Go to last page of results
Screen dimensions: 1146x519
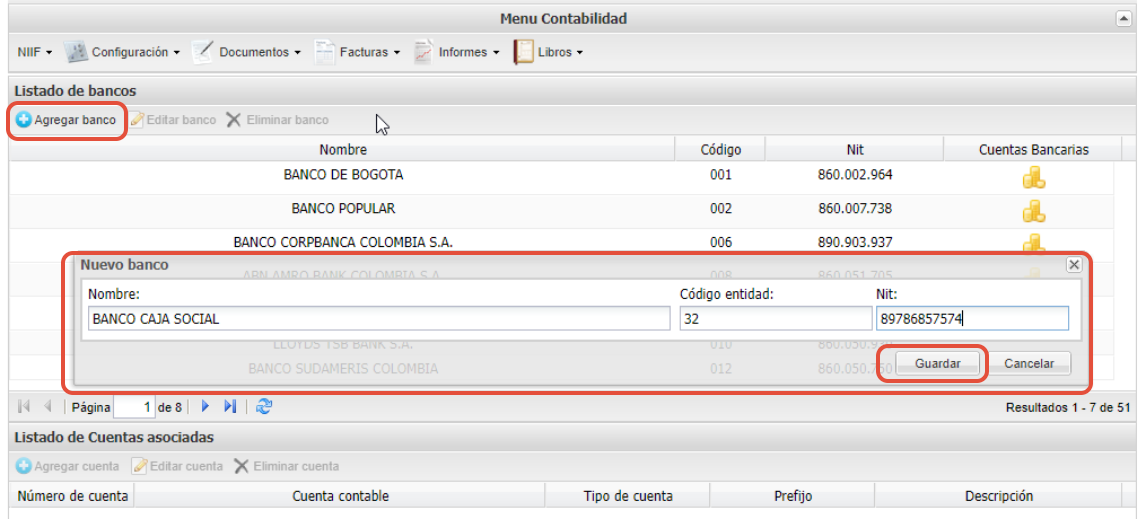229,406
